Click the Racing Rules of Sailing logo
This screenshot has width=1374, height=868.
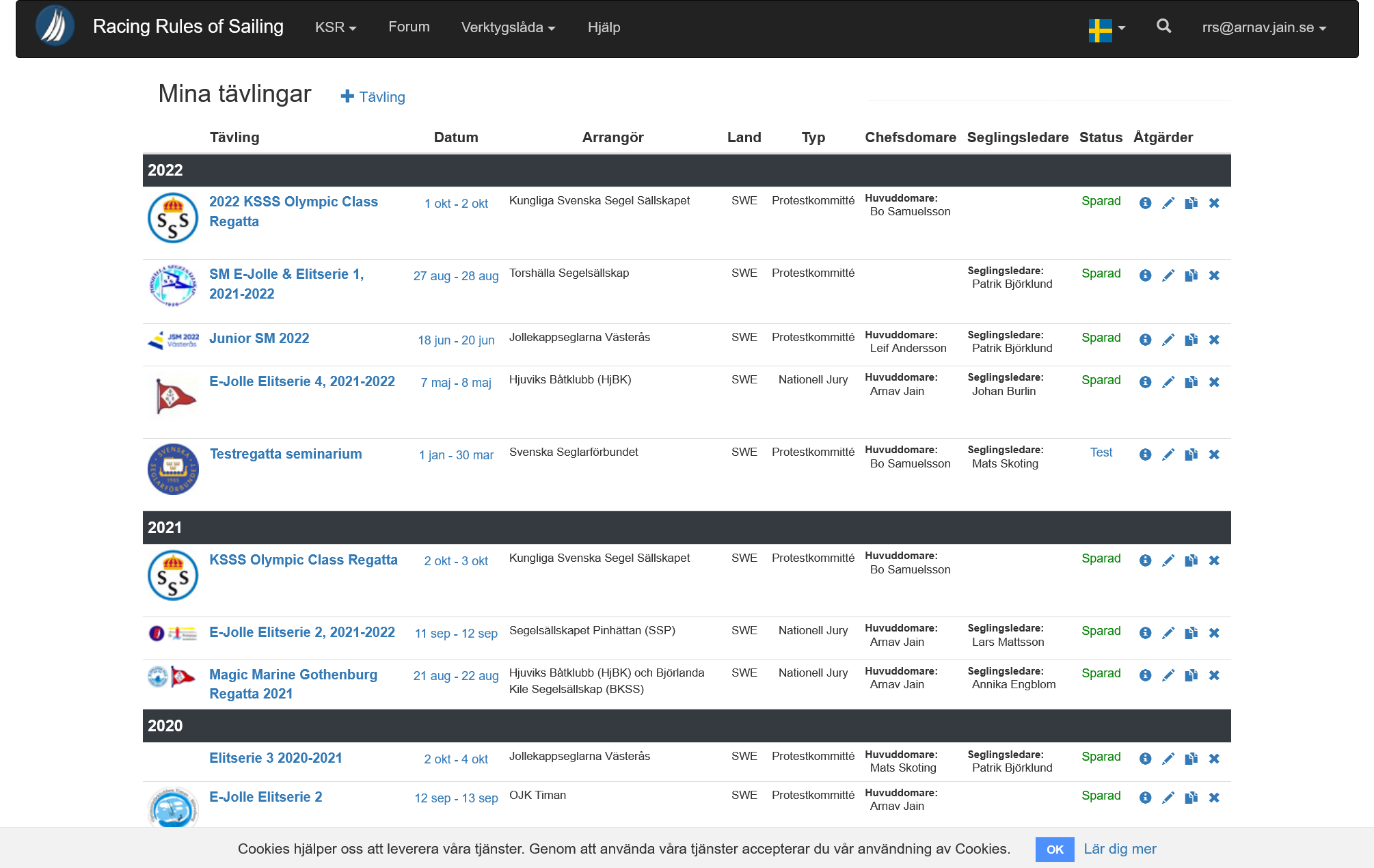pos(55,27)
